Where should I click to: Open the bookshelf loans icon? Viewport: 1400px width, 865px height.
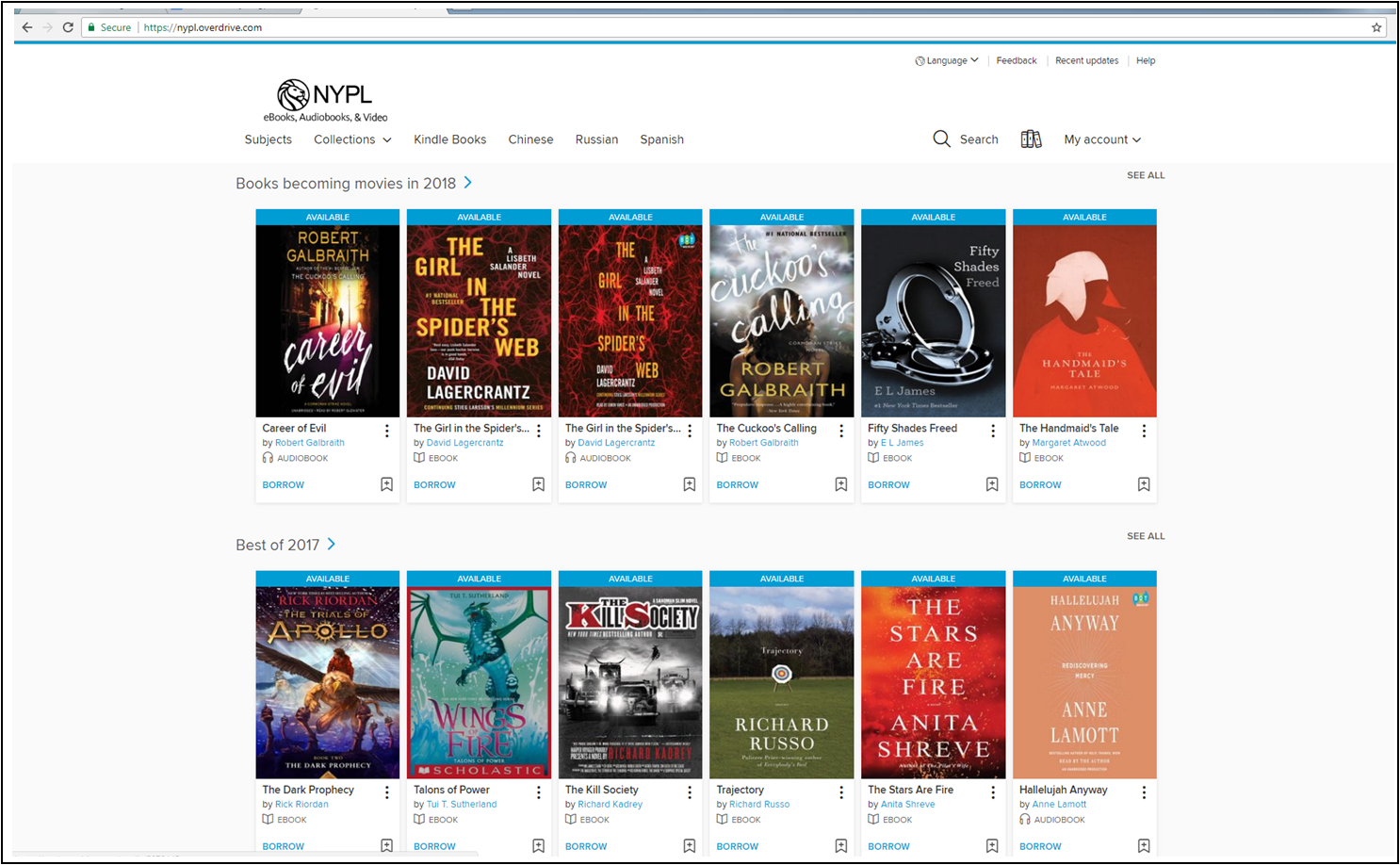click(1032, 139)
